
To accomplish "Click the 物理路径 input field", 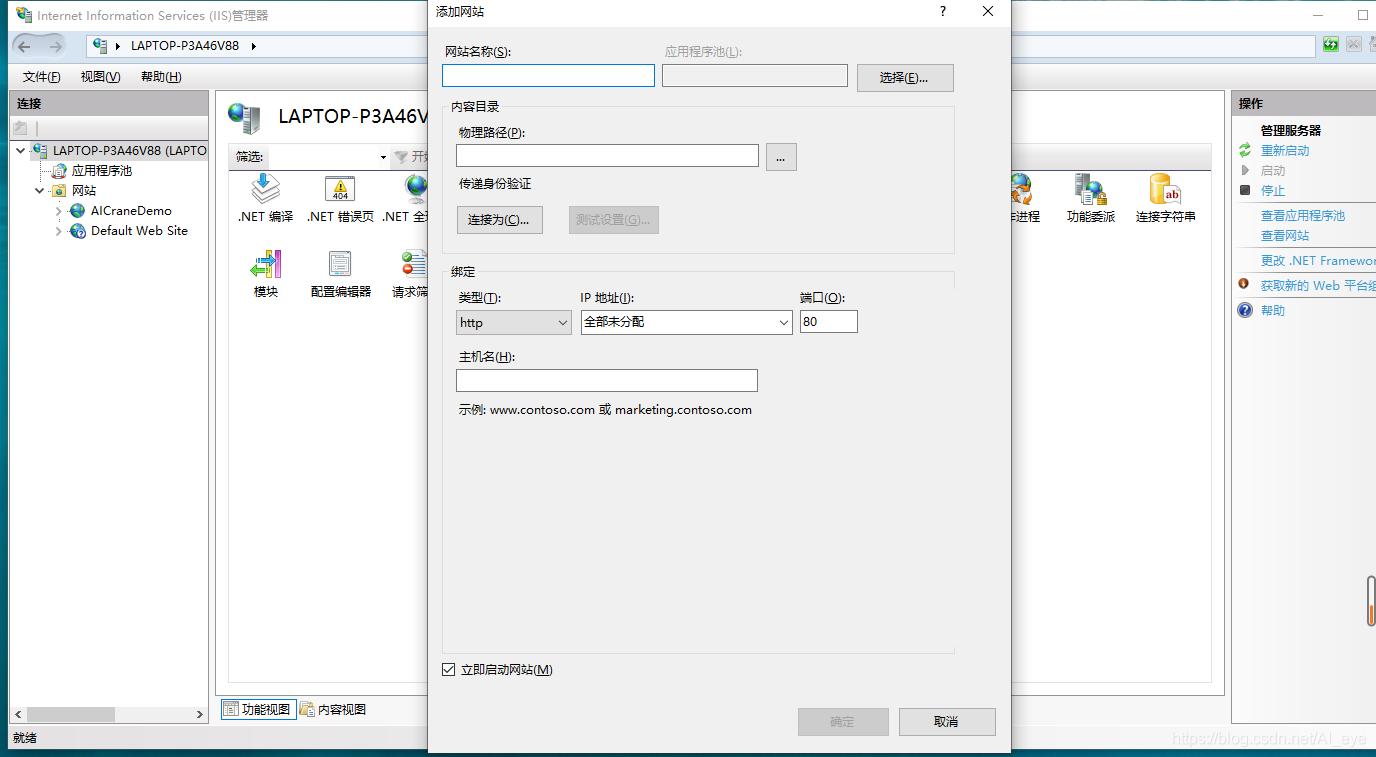I will click(607, 155).
